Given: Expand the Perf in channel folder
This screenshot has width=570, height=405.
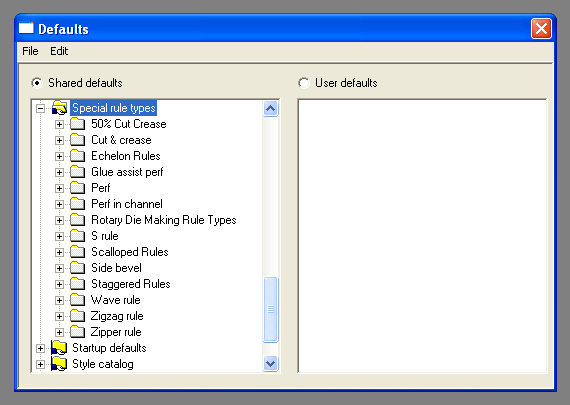Looking at the screenshot, I should click(x=59, y=204).
